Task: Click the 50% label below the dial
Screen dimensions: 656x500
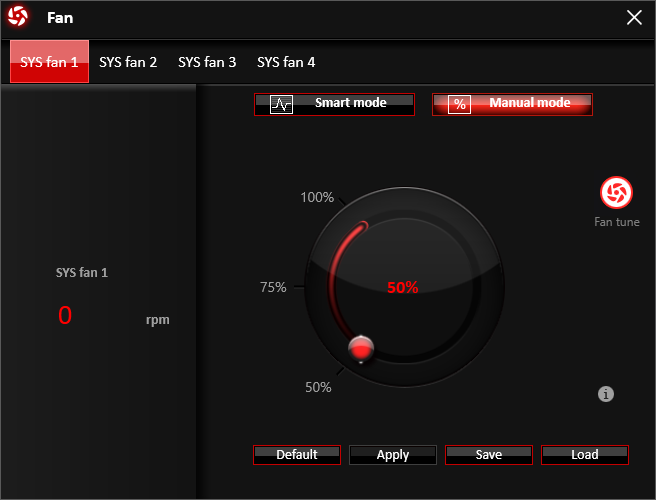Action: click(x=318, y=387)
